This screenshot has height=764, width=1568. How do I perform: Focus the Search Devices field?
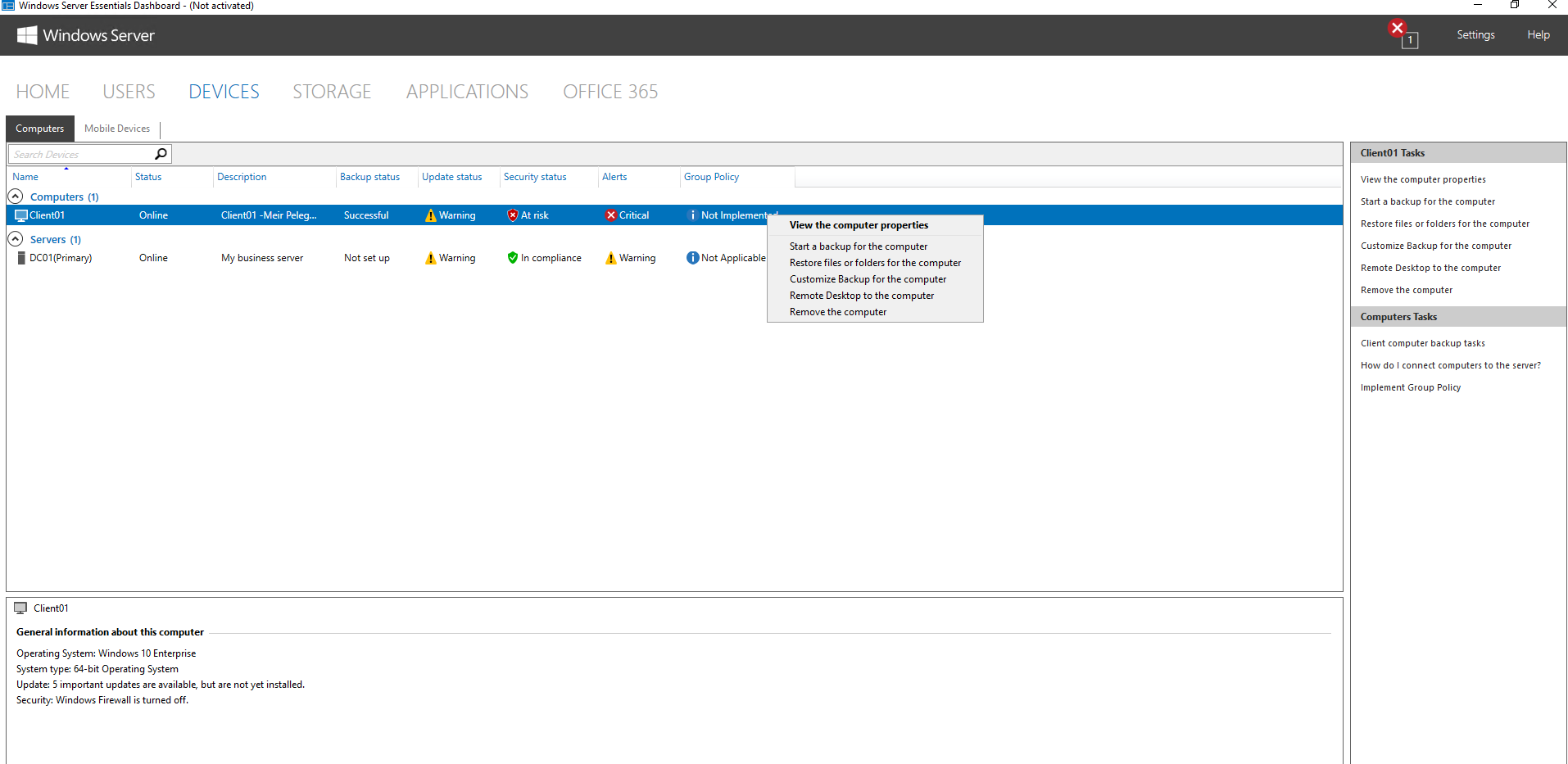point(80,154)
